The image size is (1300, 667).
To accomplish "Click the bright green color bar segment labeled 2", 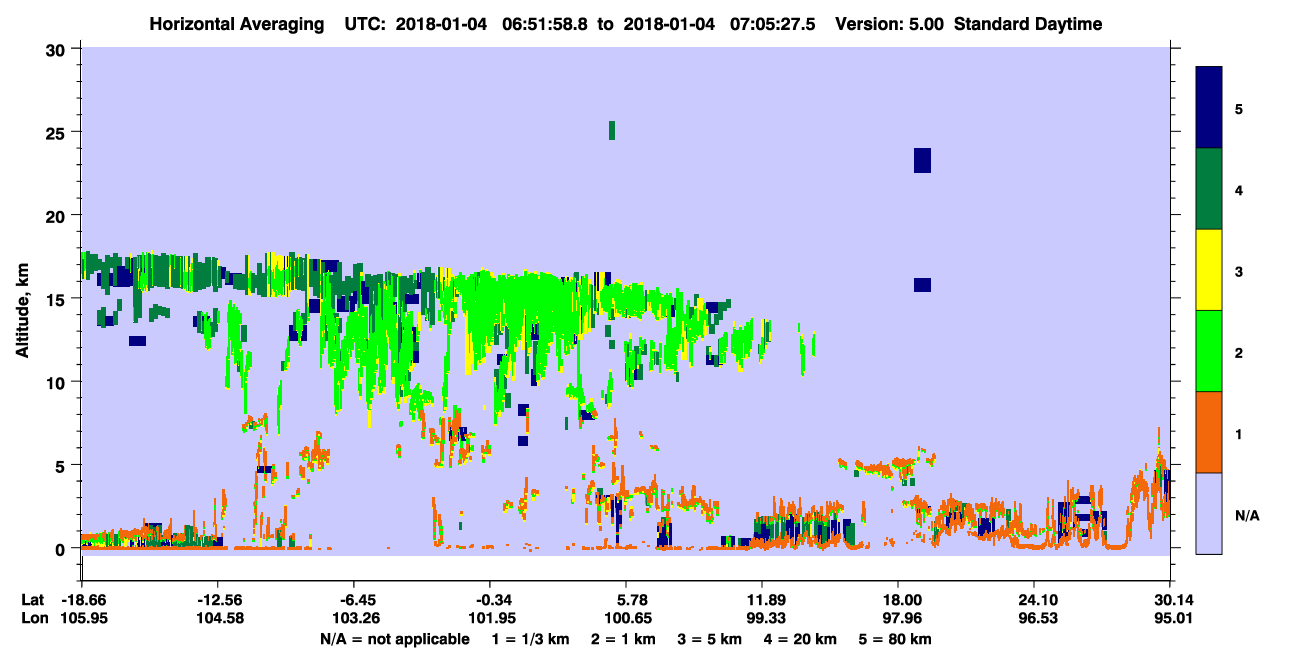I will (1209, 350).
